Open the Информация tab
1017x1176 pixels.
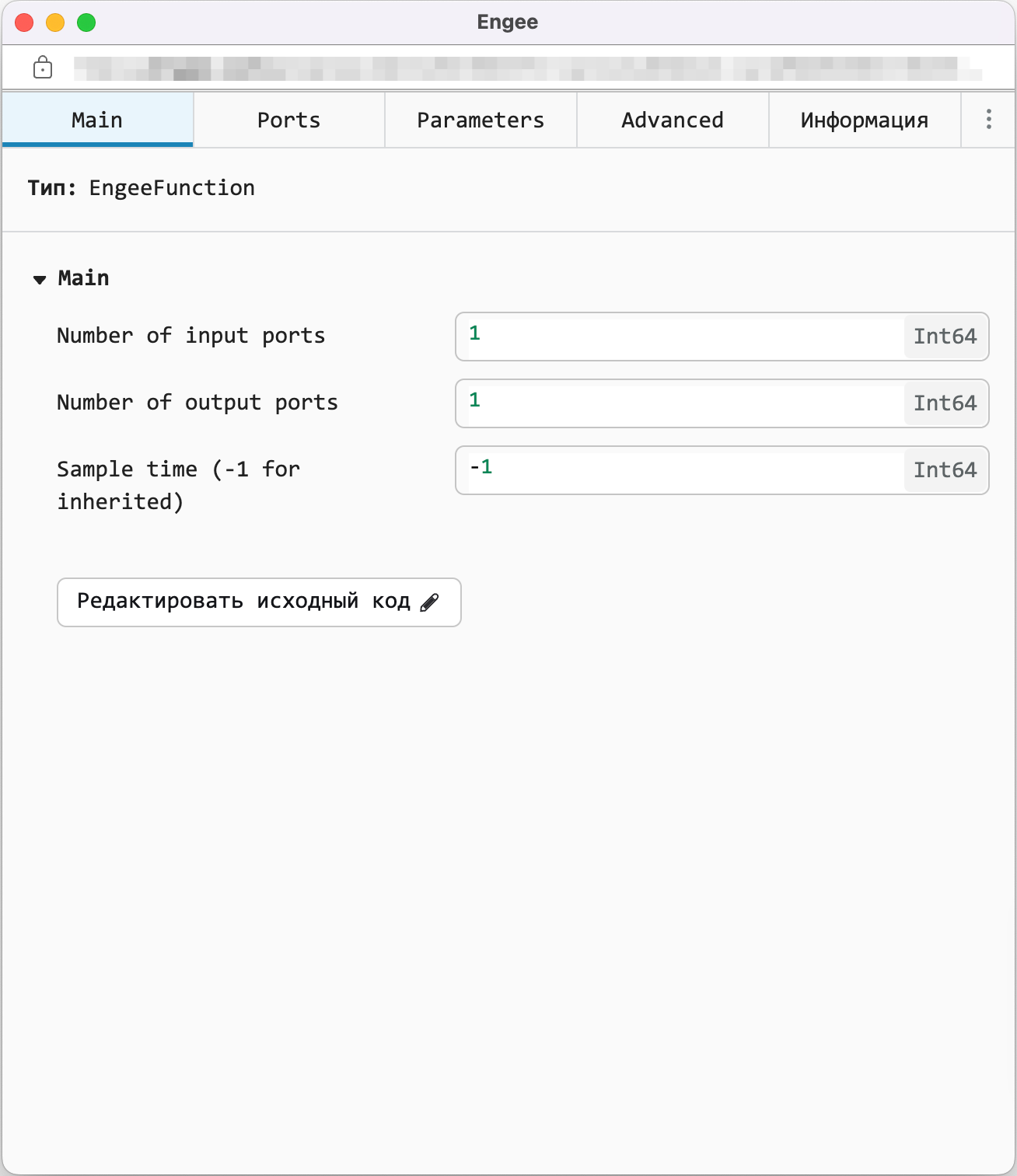pos(865,120)
